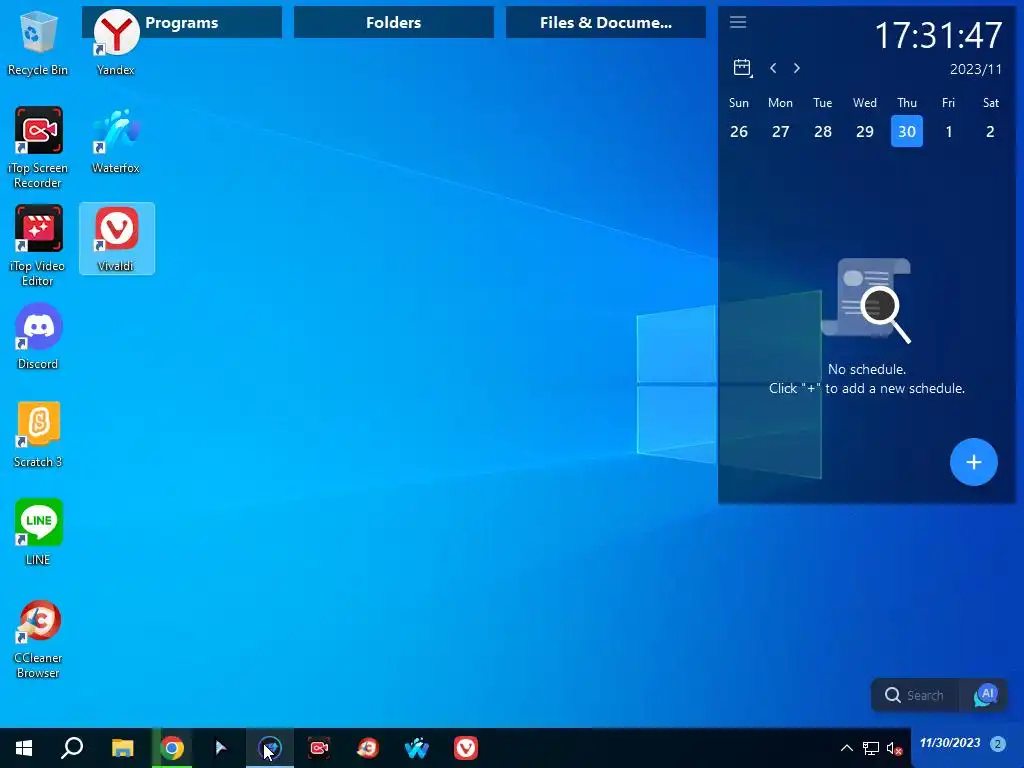The width and height of the screenshot is (1024, 768).
Task: Open network status tray icon
Action: 871,748
